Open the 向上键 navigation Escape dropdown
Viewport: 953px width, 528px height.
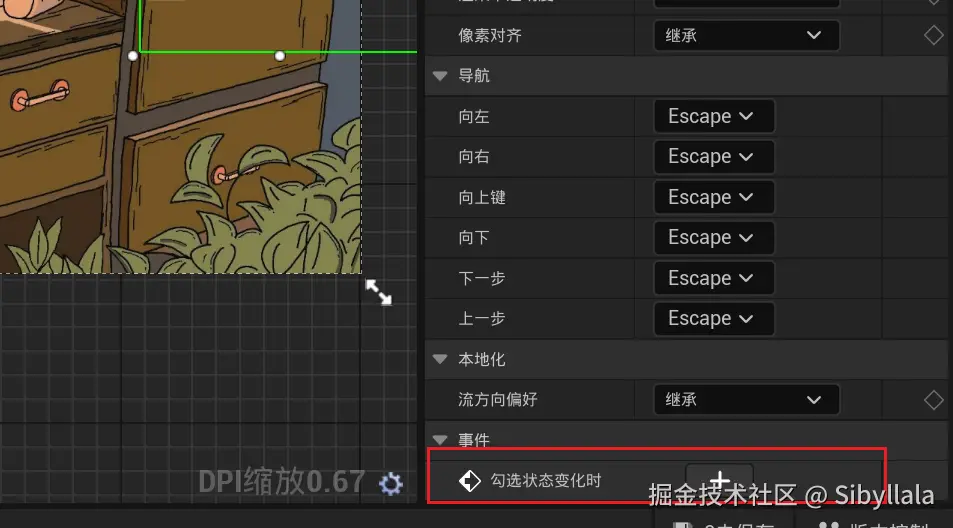click(714, 197)
